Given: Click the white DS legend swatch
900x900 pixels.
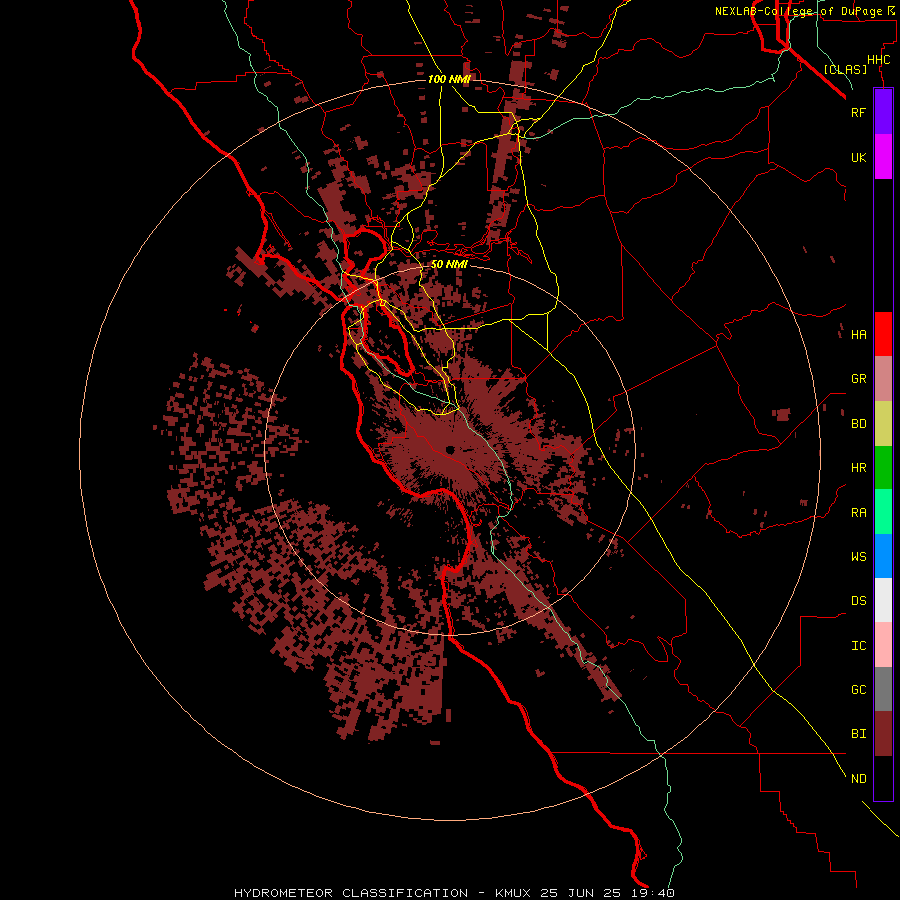Looking at the screenshot, I should (883, 600).
